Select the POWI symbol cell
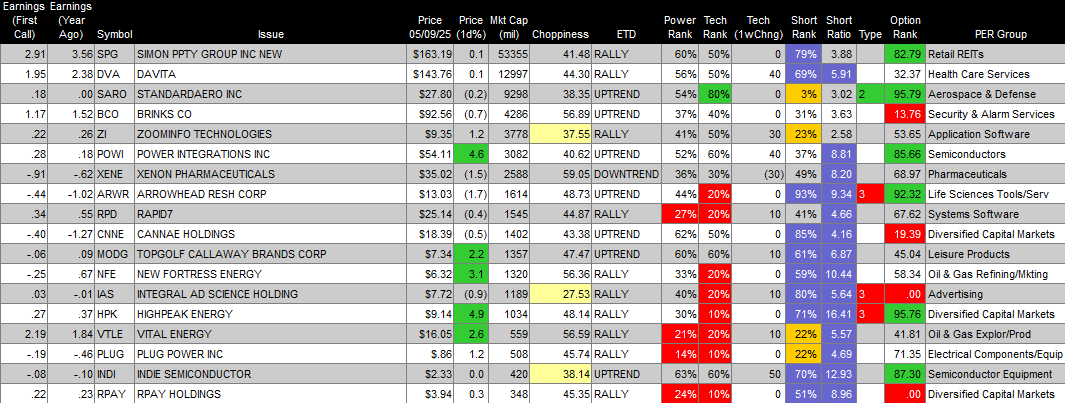Image resolution: width=1065 pixels, height=403 pixels. [114, 154]
